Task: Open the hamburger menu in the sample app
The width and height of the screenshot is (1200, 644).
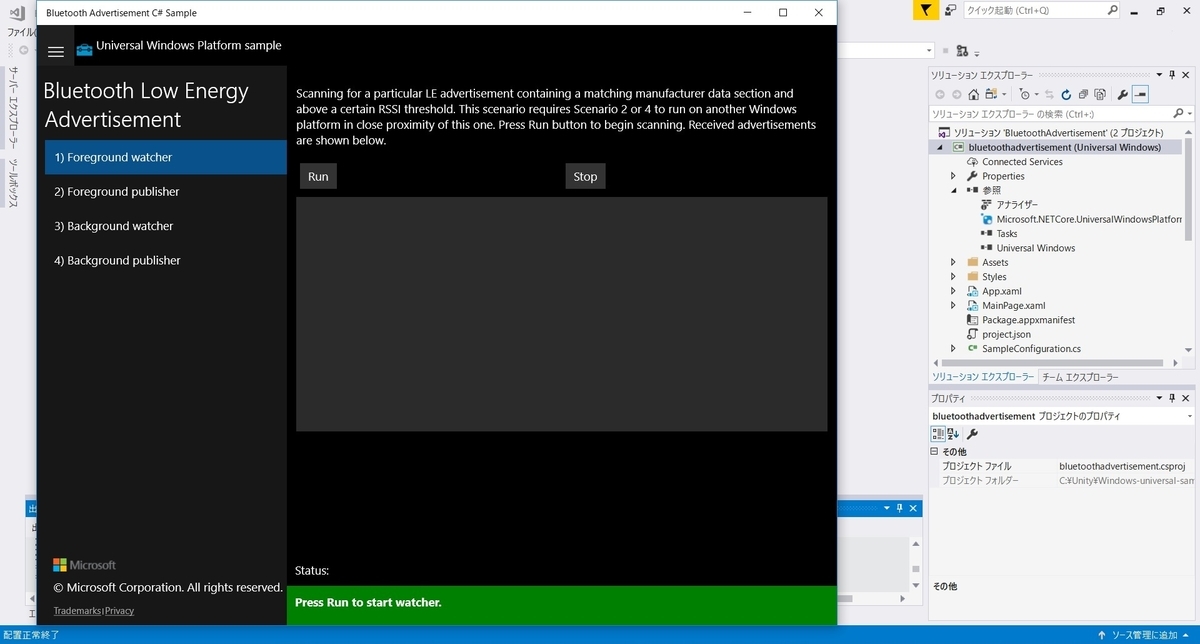Action: tap(56, 52)
